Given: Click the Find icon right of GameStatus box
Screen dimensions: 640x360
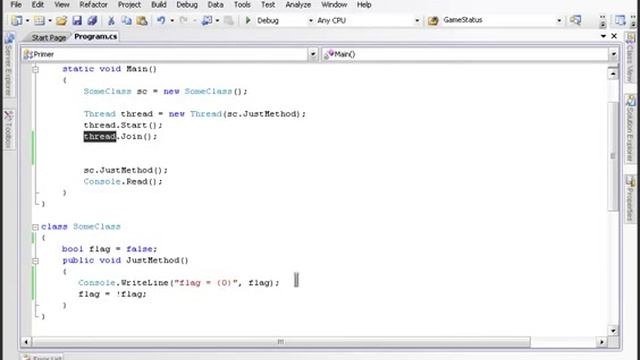Looking at the screenshot, I should [576, 20].
